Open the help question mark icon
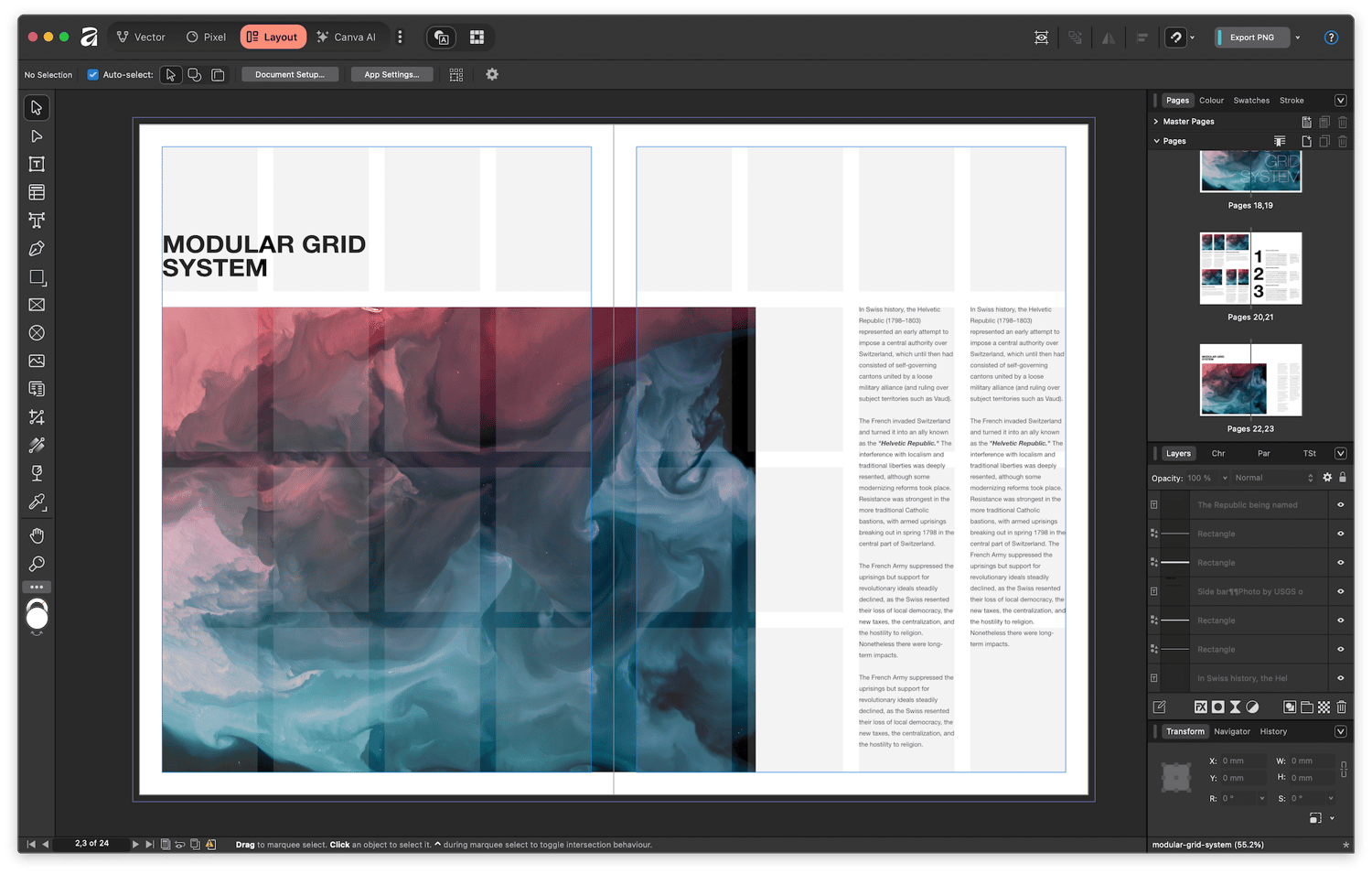Screen dimensions: 1372x874 1331,38
